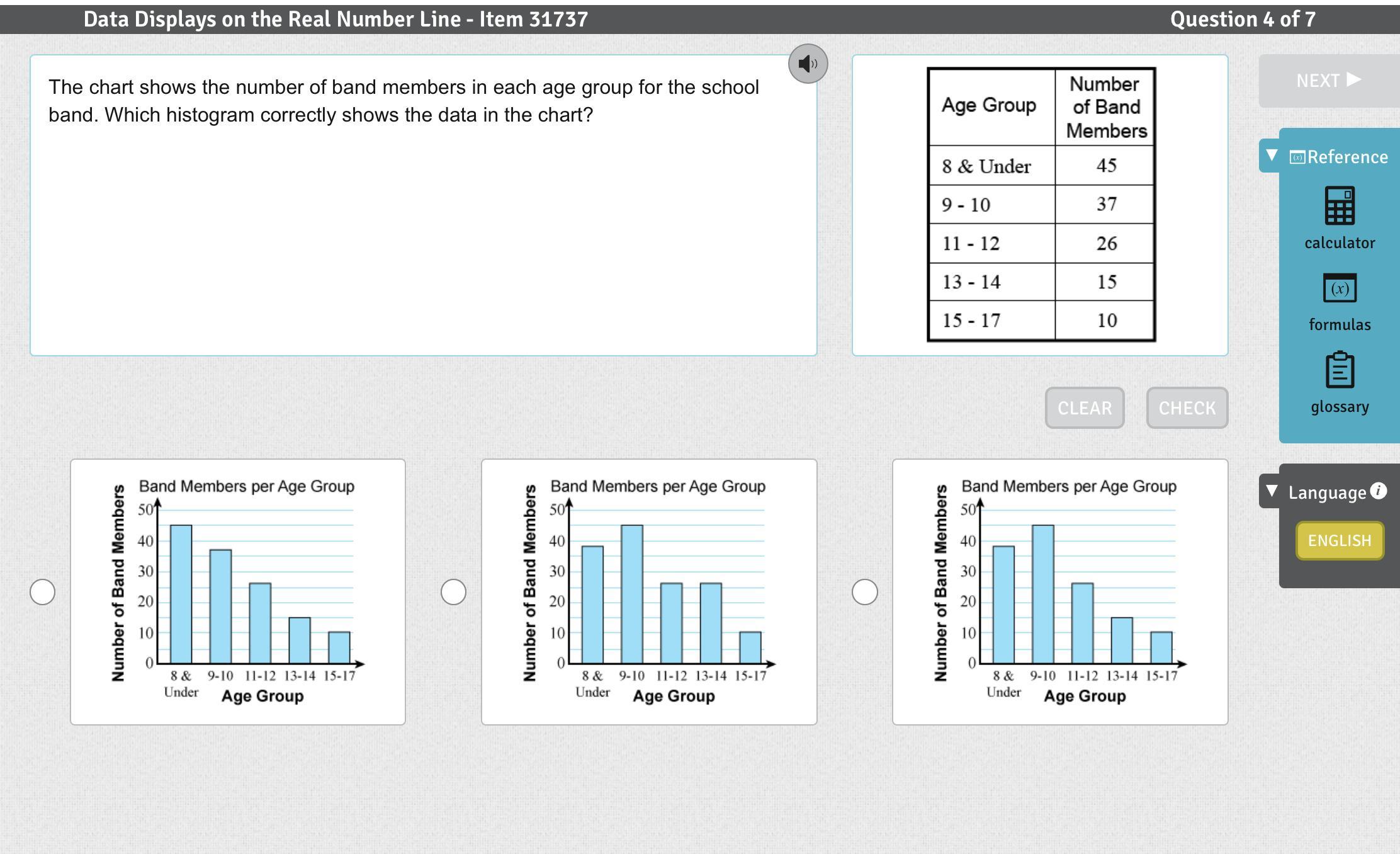This screenshot has width=1400, height=854.
Task: Click the age group data table
Action: tap(1041, 205)
